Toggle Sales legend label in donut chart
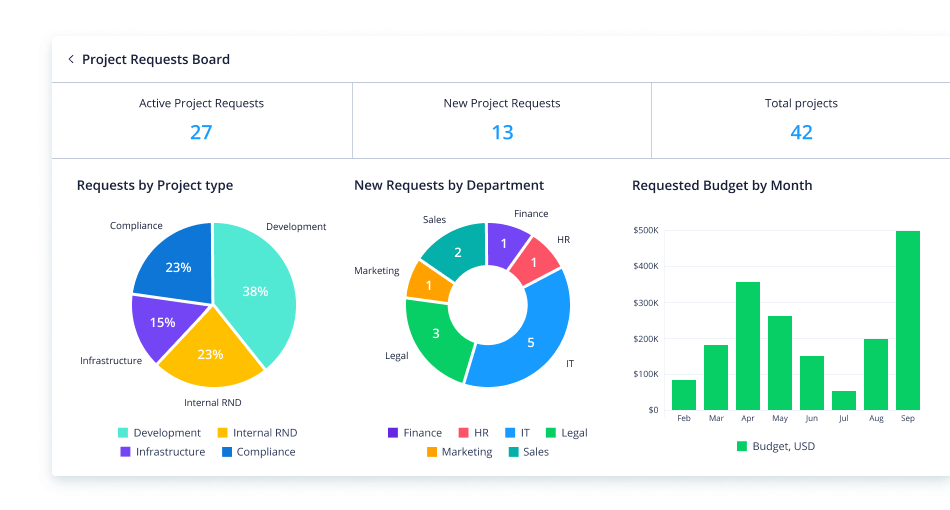Image resolution: width=950 pixels, height=510 pixels. tap(536, 452)
